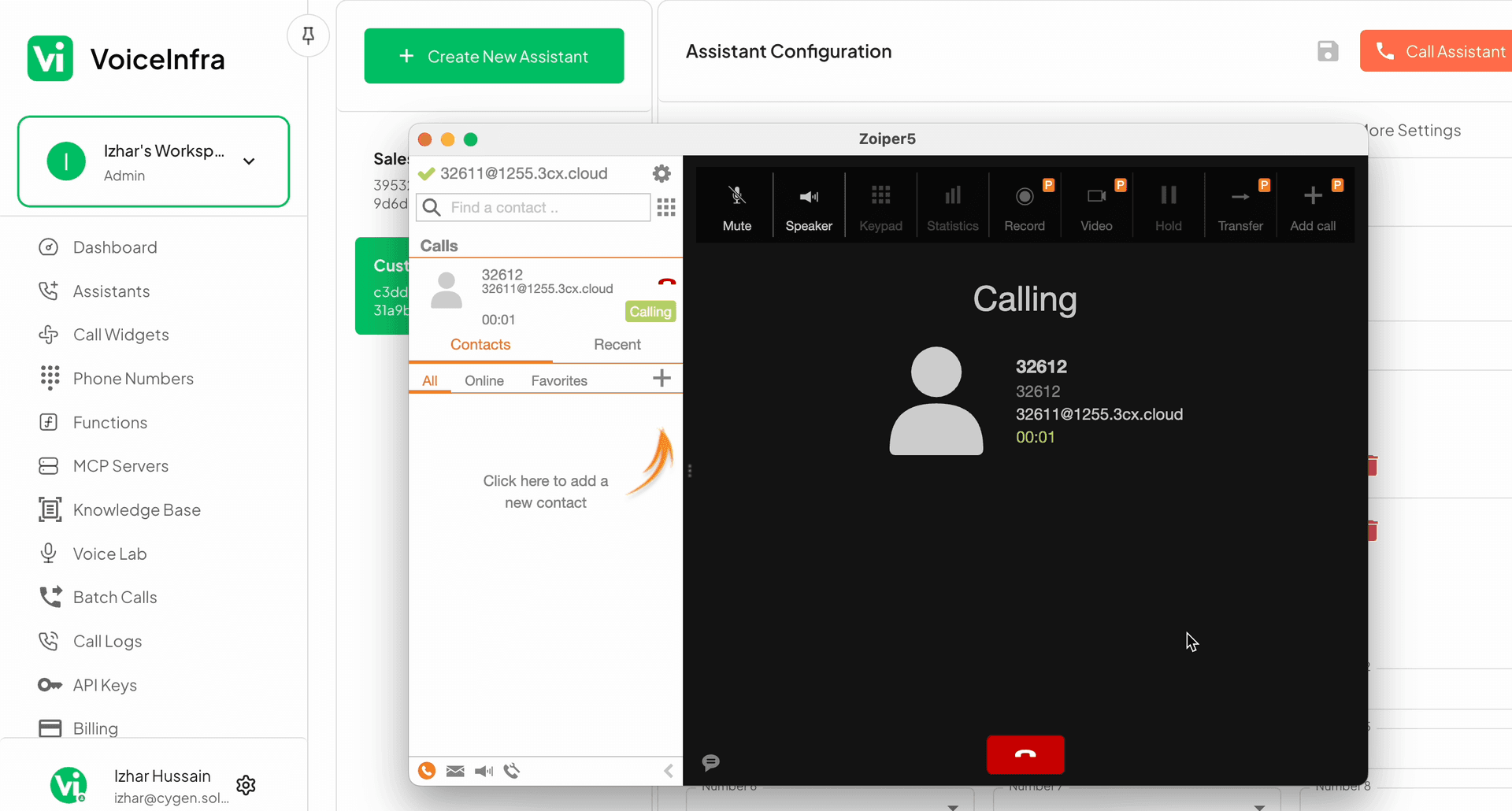Mute the microphone in Zoiper

click(736, 205)
